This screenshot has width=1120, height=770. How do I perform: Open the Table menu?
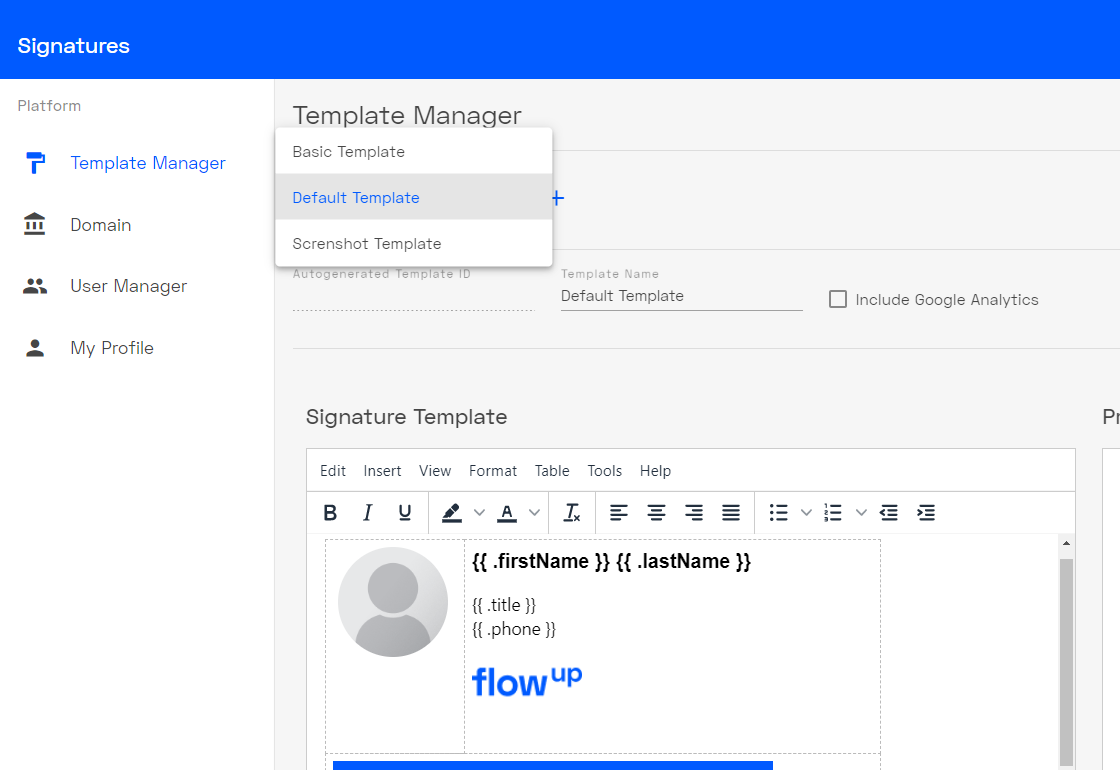tap(551, 470)
